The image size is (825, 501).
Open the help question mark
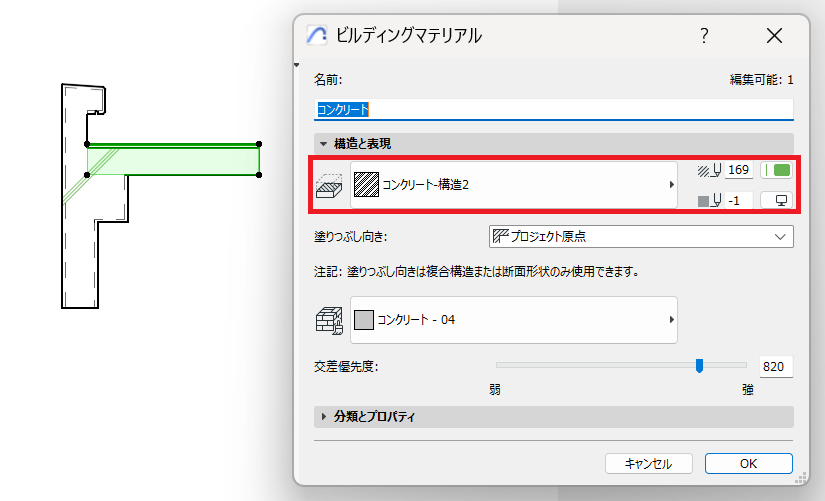tap(705, 36)
